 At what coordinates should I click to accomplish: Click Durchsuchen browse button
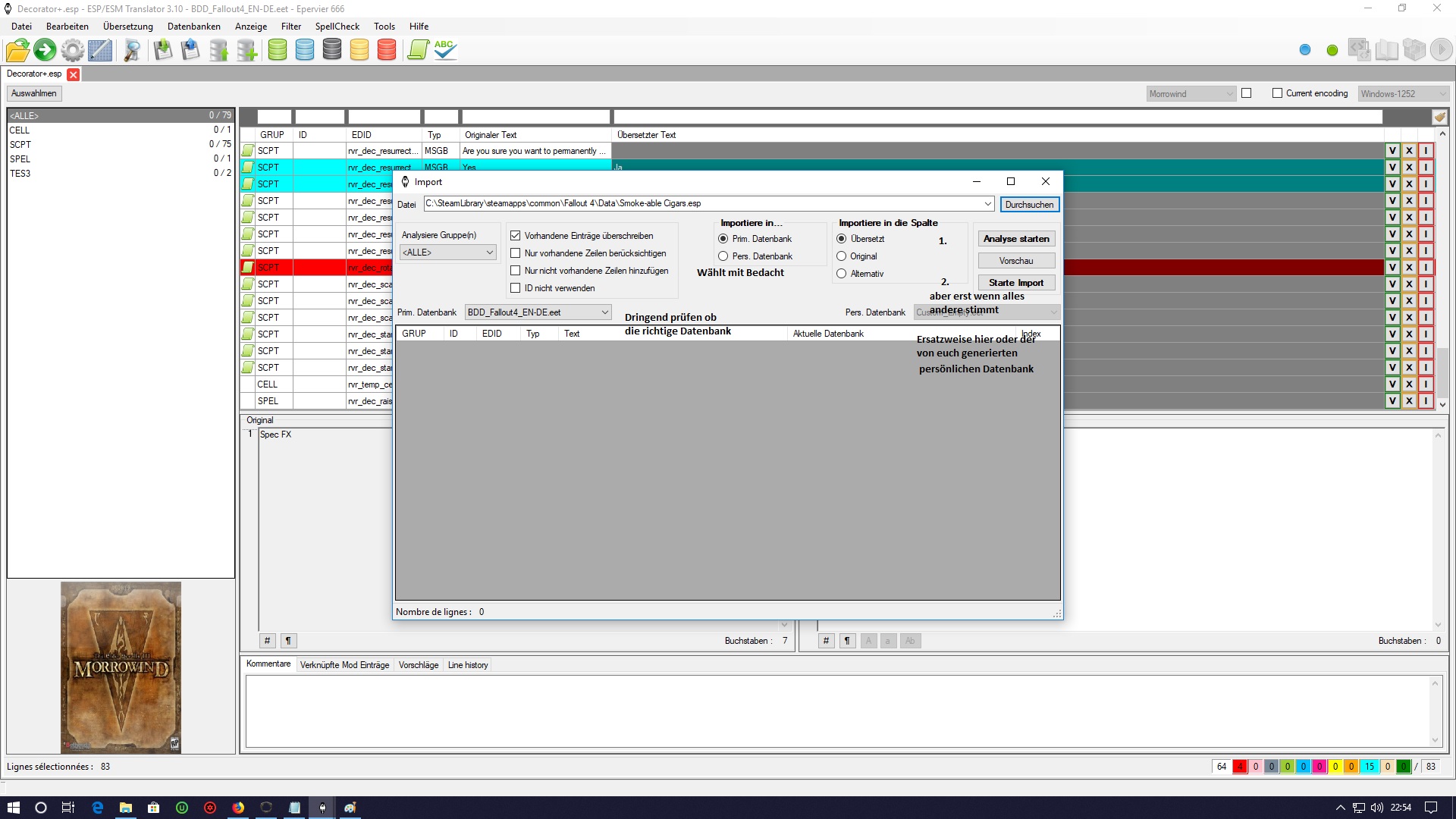1029,205
